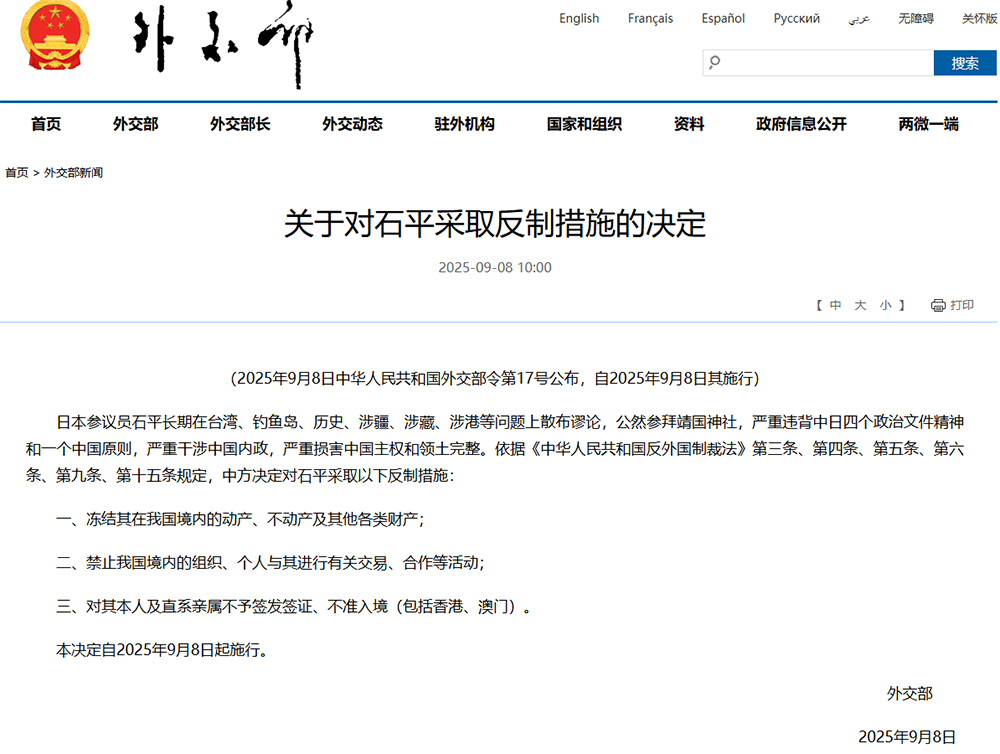Open the 无障碍 accessibility mode
Viewport: 1000px width, 754px height.
pyautogui.click(x=916, y=18)
